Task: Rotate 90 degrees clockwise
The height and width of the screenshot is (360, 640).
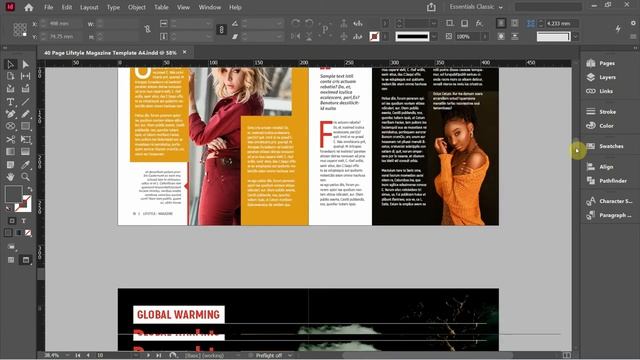Action: (x=296, y=23)
